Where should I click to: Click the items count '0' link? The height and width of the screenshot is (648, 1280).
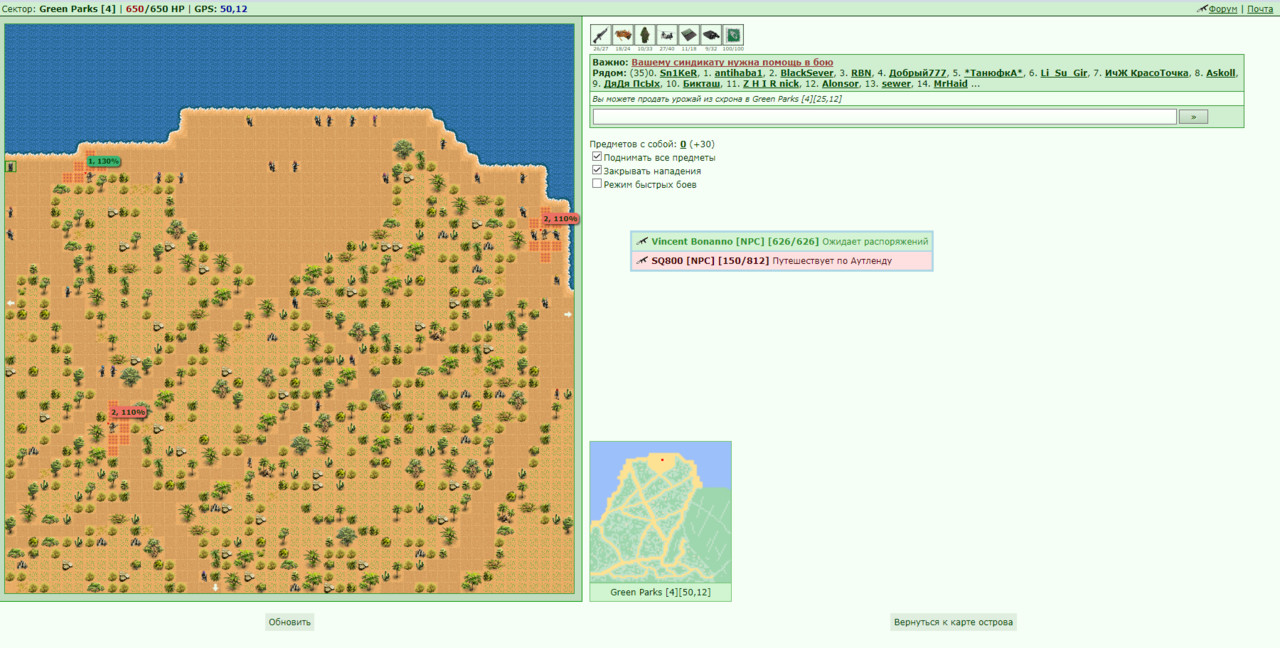click(683, 144)
